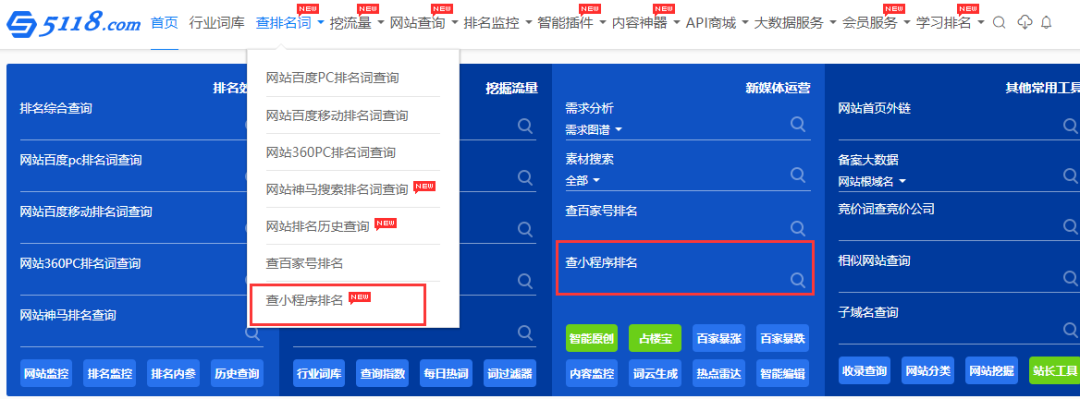1080x399 pixels.
Task: Click search icon under 网站神马排名查询
Action: coord(253,333)
